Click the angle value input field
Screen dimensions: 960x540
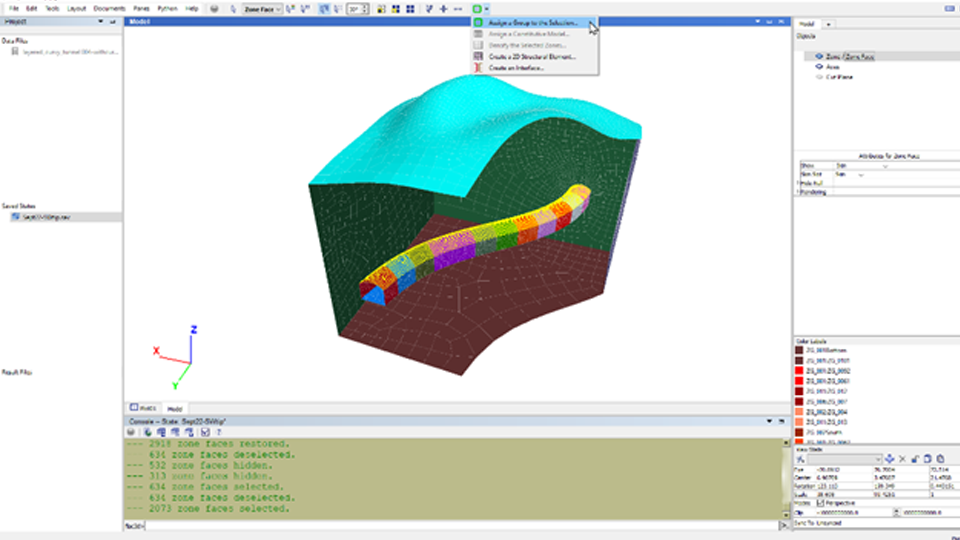click(354, 9)
